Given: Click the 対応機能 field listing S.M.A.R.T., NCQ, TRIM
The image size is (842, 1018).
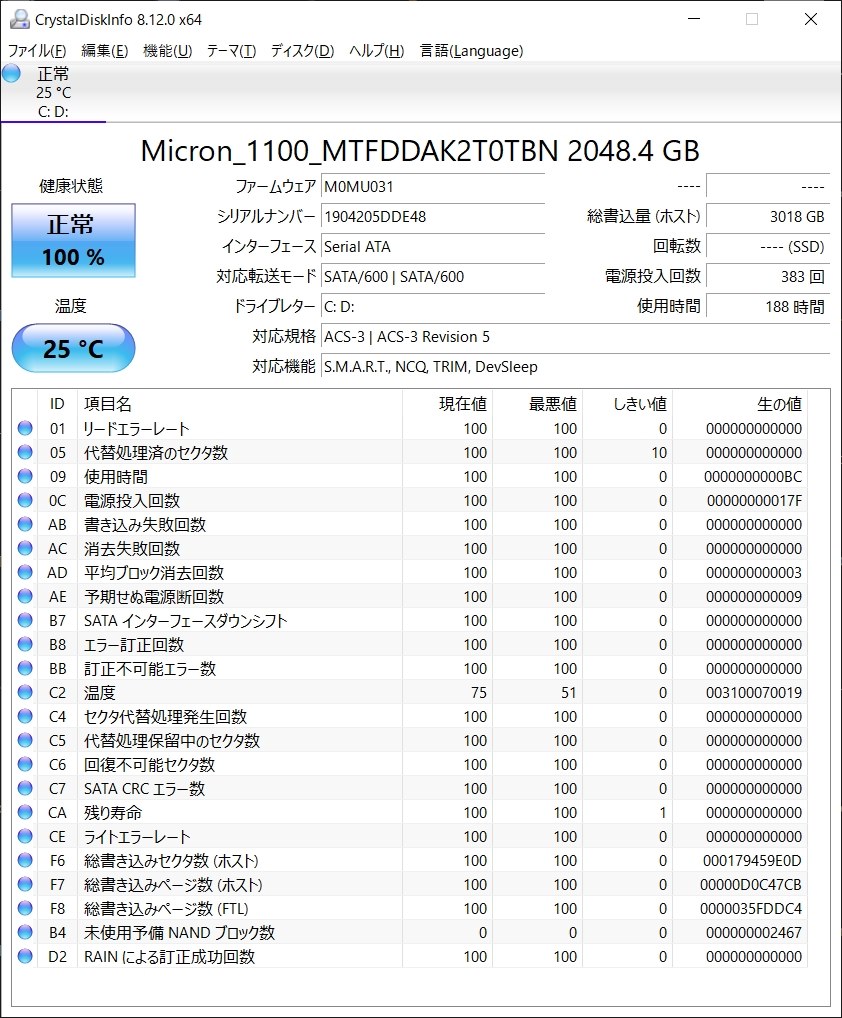Looking at the screenshot, I should click(575, 367).
